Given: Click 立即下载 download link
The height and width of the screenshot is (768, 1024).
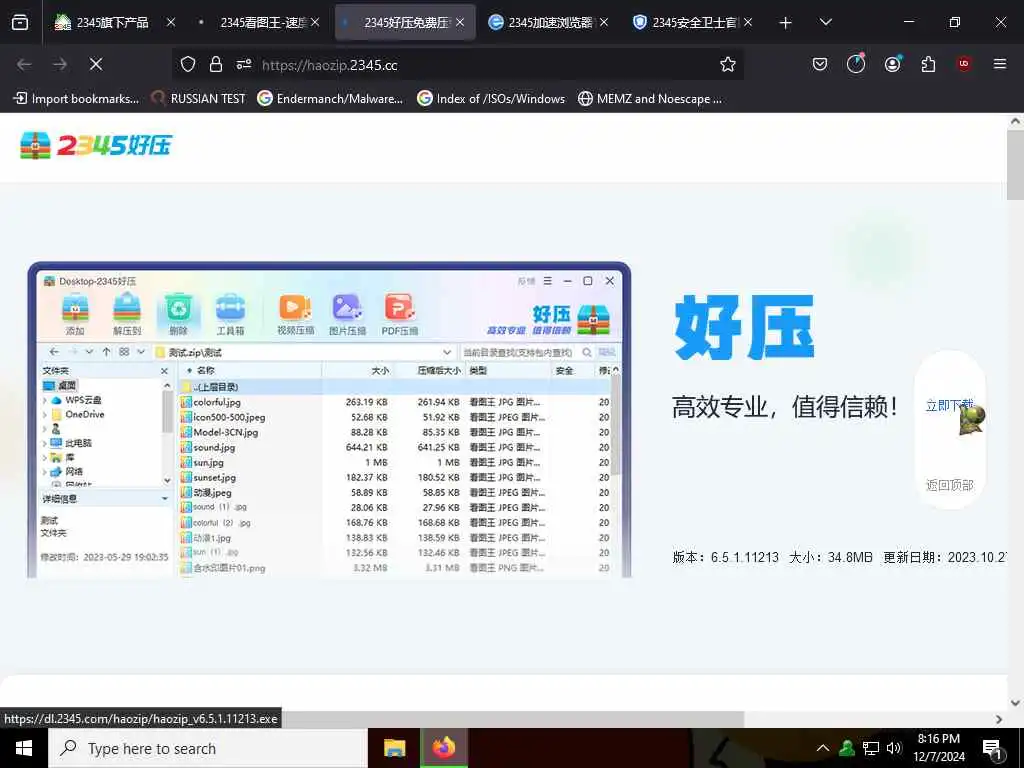Looking at the screenshot, I should 950,405.
